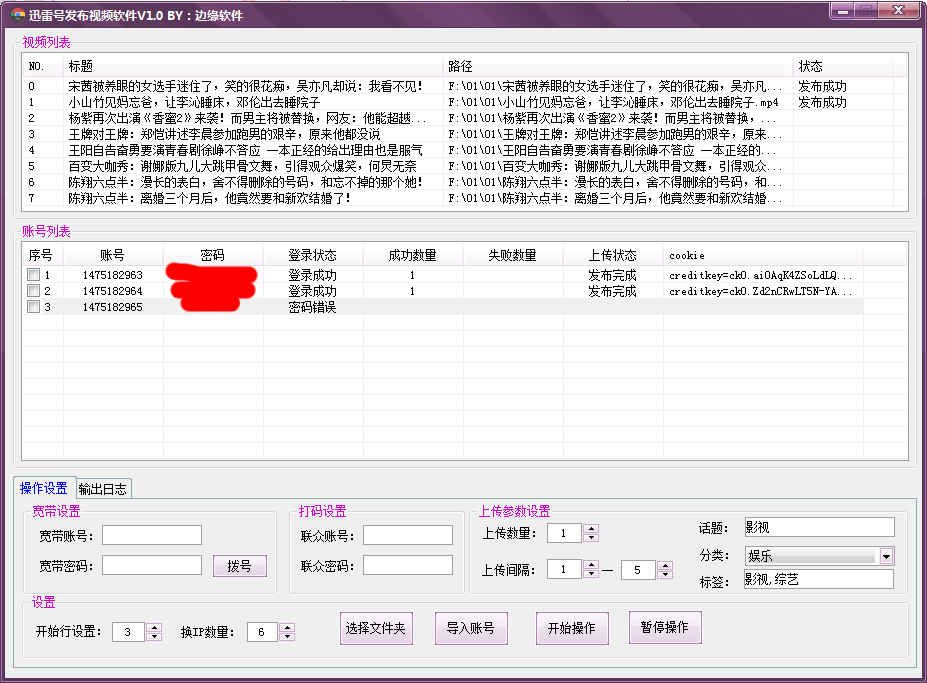Decrease the maximum 上传间隔 value

[x=665, y=574]
